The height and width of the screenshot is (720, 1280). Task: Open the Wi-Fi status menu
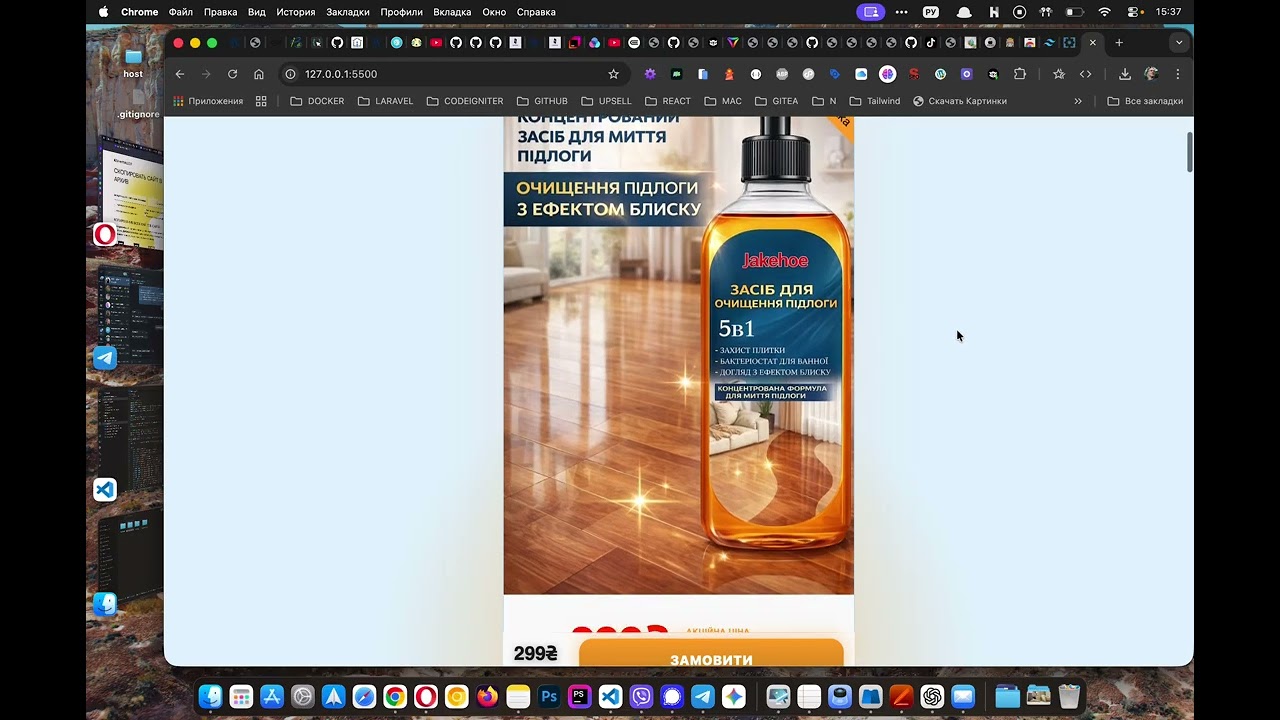point(1104,12)
